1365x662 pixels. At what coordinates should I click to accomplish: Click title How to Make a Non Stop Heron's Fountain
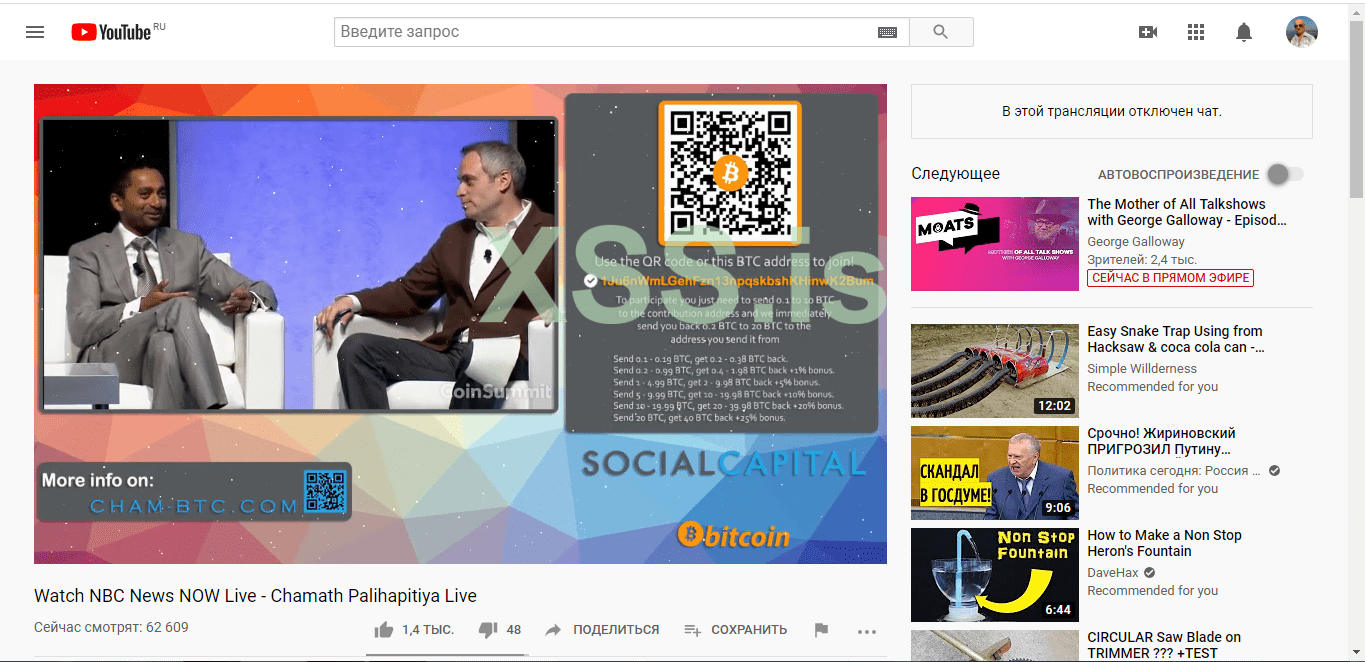[x=1164, y=543]
